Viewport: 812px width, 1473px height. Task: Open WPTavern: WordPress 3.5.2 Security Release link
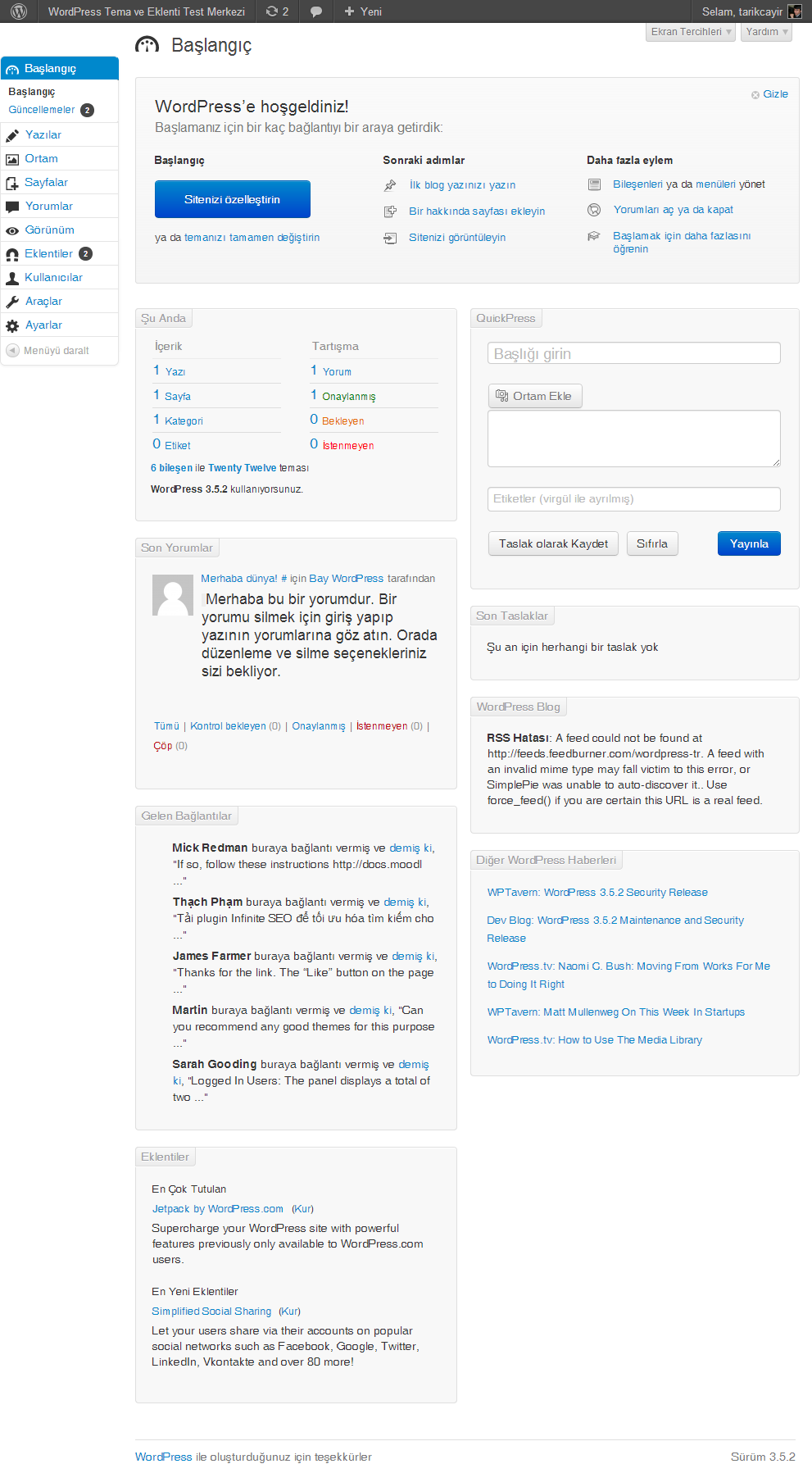pyautogui.click(x=597, y=893)
